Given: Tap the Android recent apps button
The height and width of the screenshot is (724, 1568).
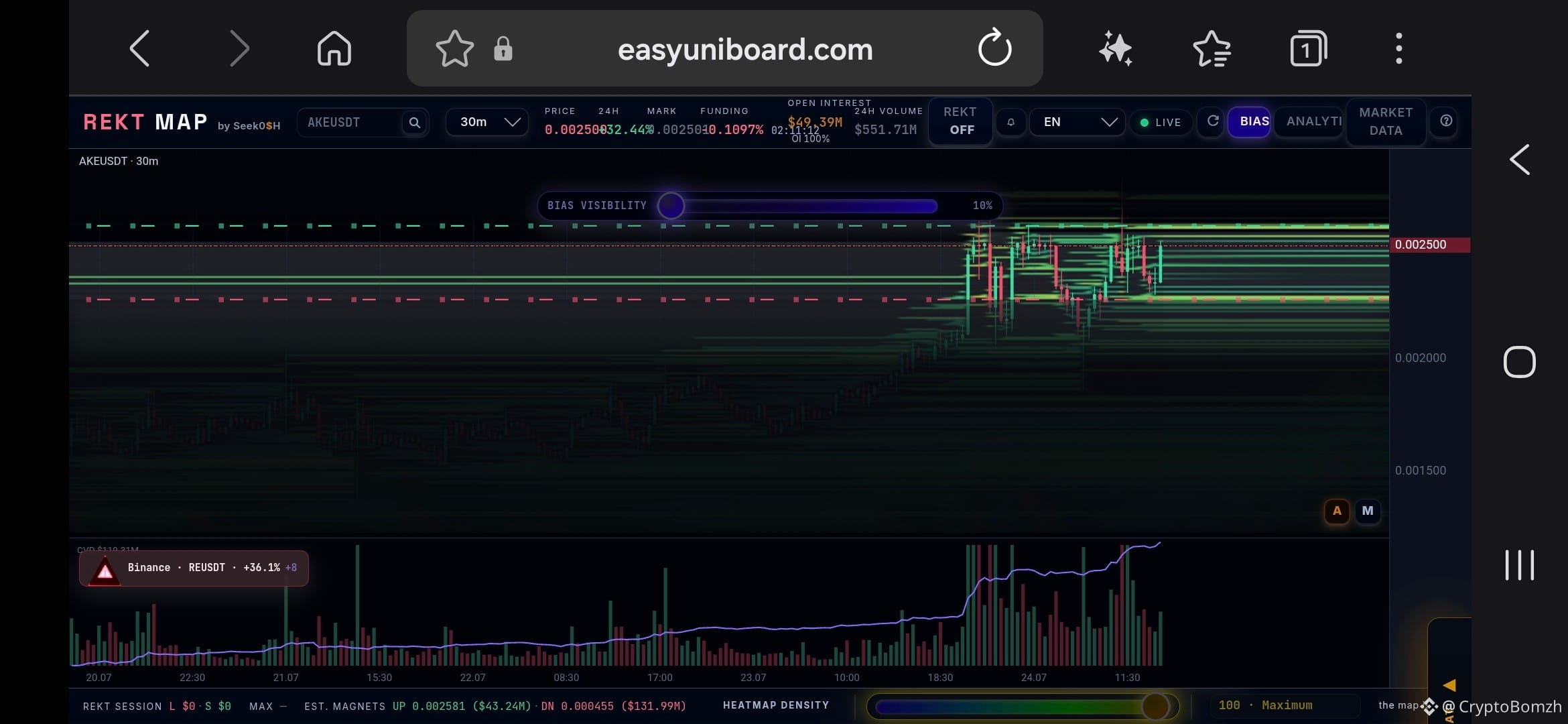Looking at the screenshot, I should pyautogui.click(x=1519, y=565).
